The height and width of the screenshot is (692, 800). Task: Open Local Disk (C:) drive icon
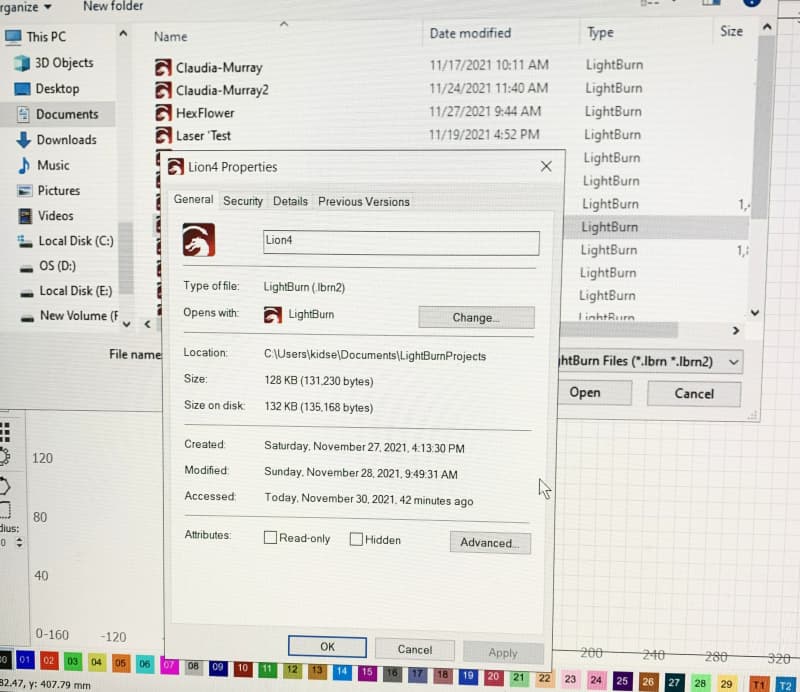point(25,241)
